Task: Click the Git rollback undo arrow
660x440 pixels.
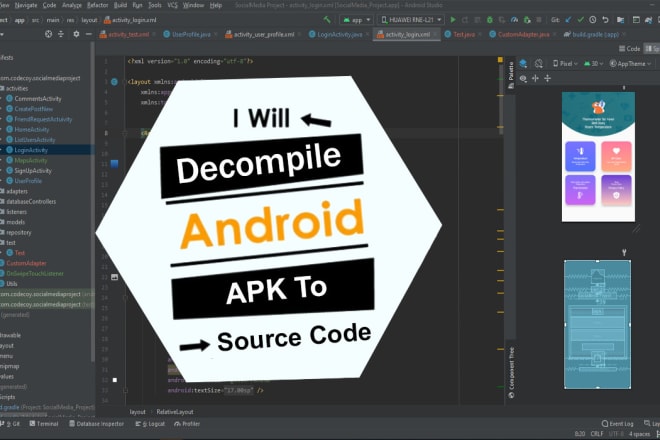Action: [605, 20]
